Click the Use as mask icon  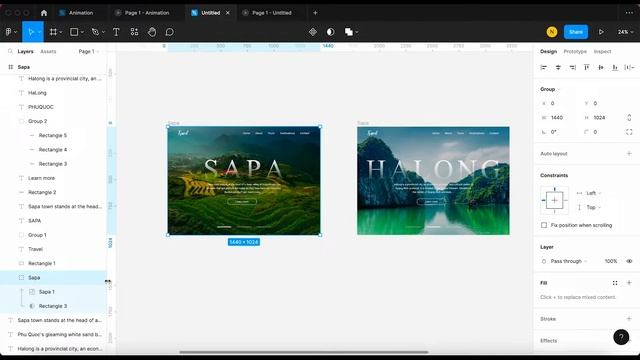(331, 32)
